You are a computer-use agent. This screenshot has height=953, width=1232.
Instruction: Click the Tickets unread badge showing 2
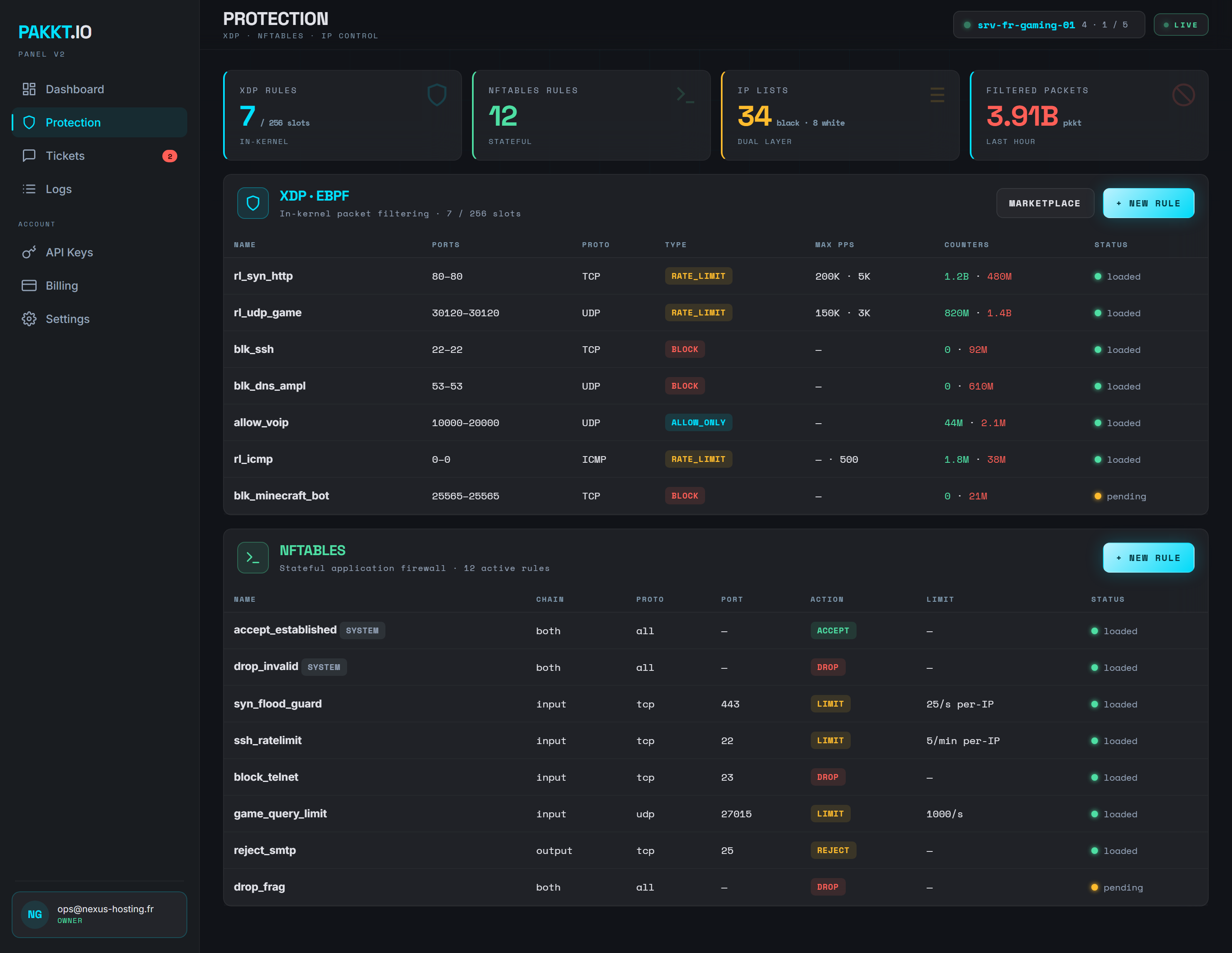pos(170,156)
